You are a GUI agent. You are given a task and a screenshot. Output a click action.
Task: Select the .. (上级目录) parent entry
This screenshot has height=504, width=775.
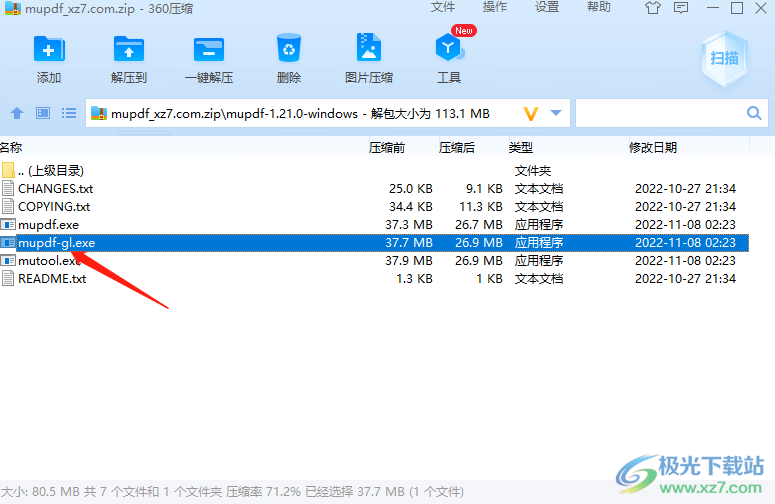point(51,170)
